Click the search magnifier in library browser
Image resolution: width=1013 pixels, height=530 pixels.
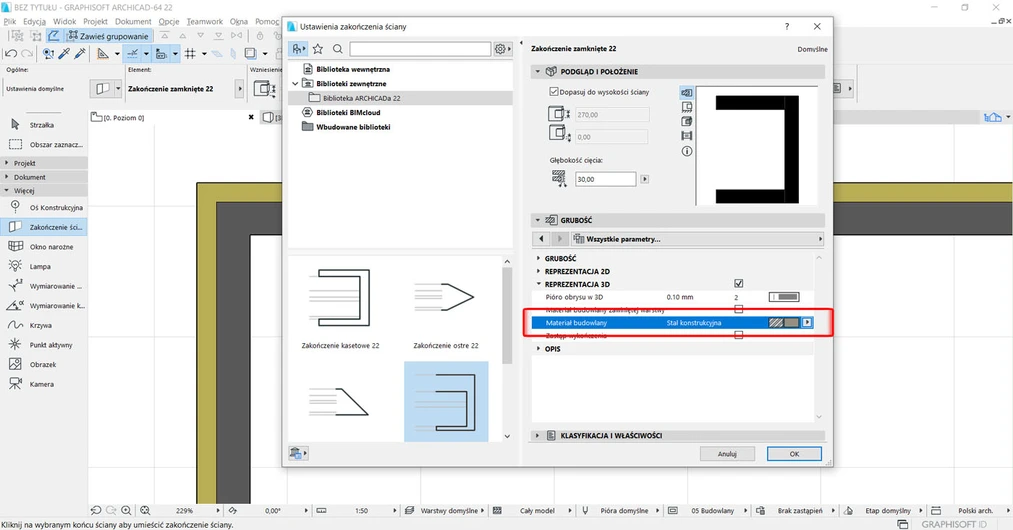click(x=338, y=48)
